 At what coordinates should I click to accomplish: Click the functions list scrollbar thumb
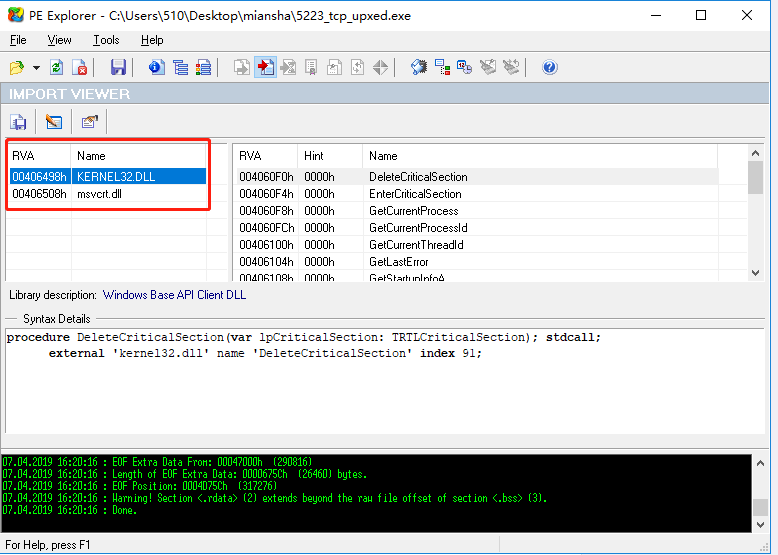(756, 178)
